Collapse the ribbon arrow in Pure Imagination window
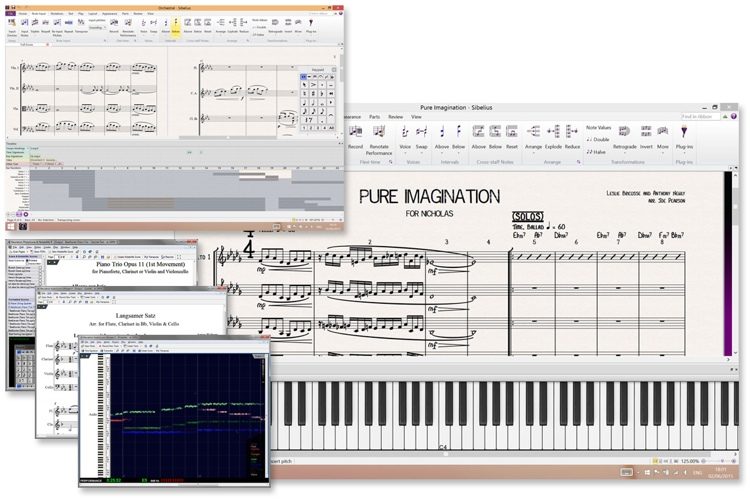This screenshot has width=750, height=500. point(725,116)
